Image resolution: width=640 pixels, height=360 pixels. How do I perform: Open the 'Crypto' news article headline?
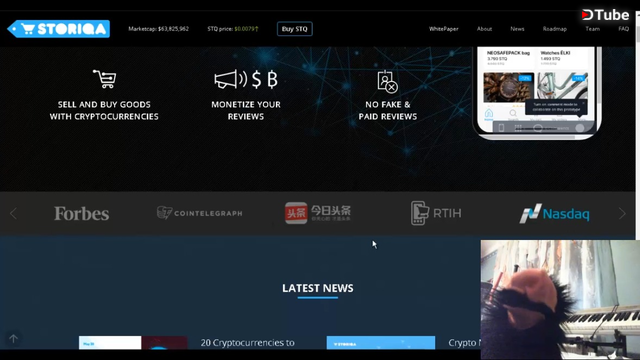(464, 342)
